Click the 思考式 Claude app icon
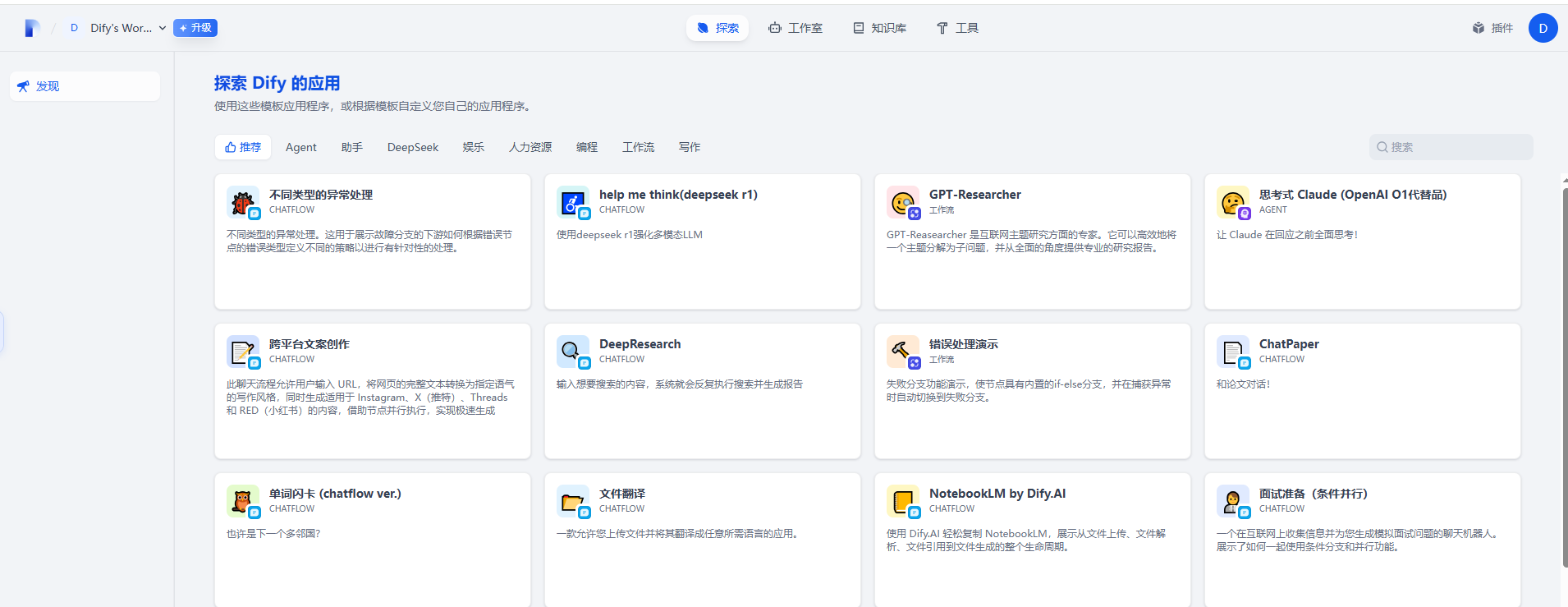The height and width of the screenshot is (607, 1568). point(1232,202)
